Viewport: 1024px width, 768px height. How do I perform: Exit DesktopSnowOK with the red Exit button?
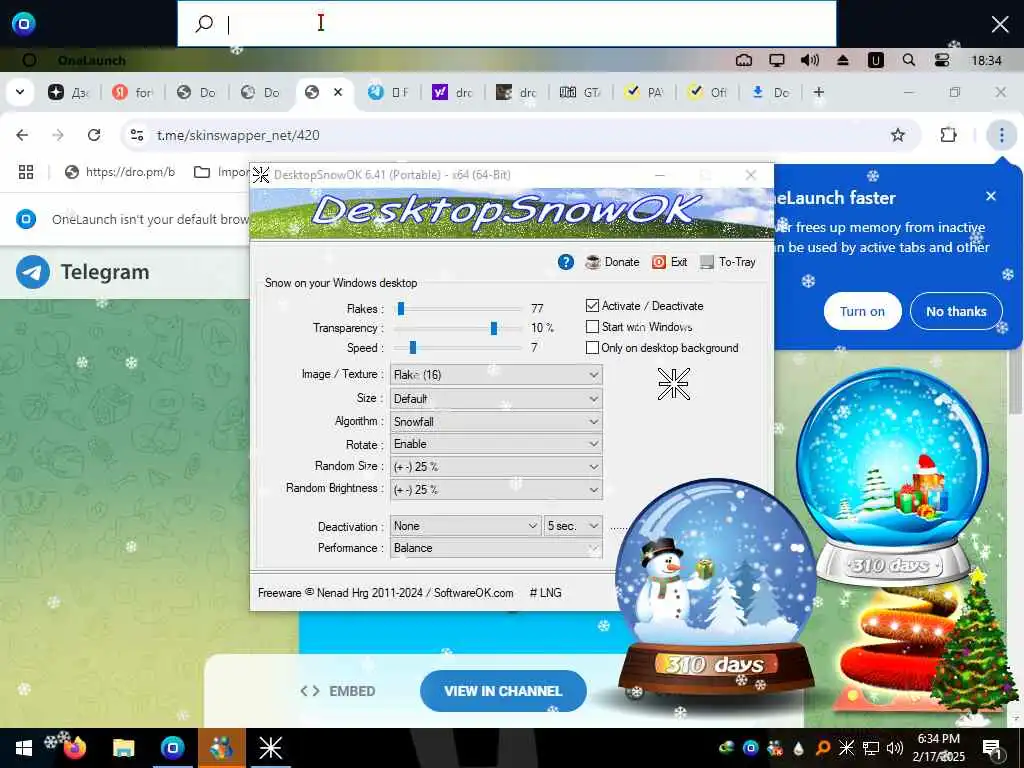click(669, 262)
